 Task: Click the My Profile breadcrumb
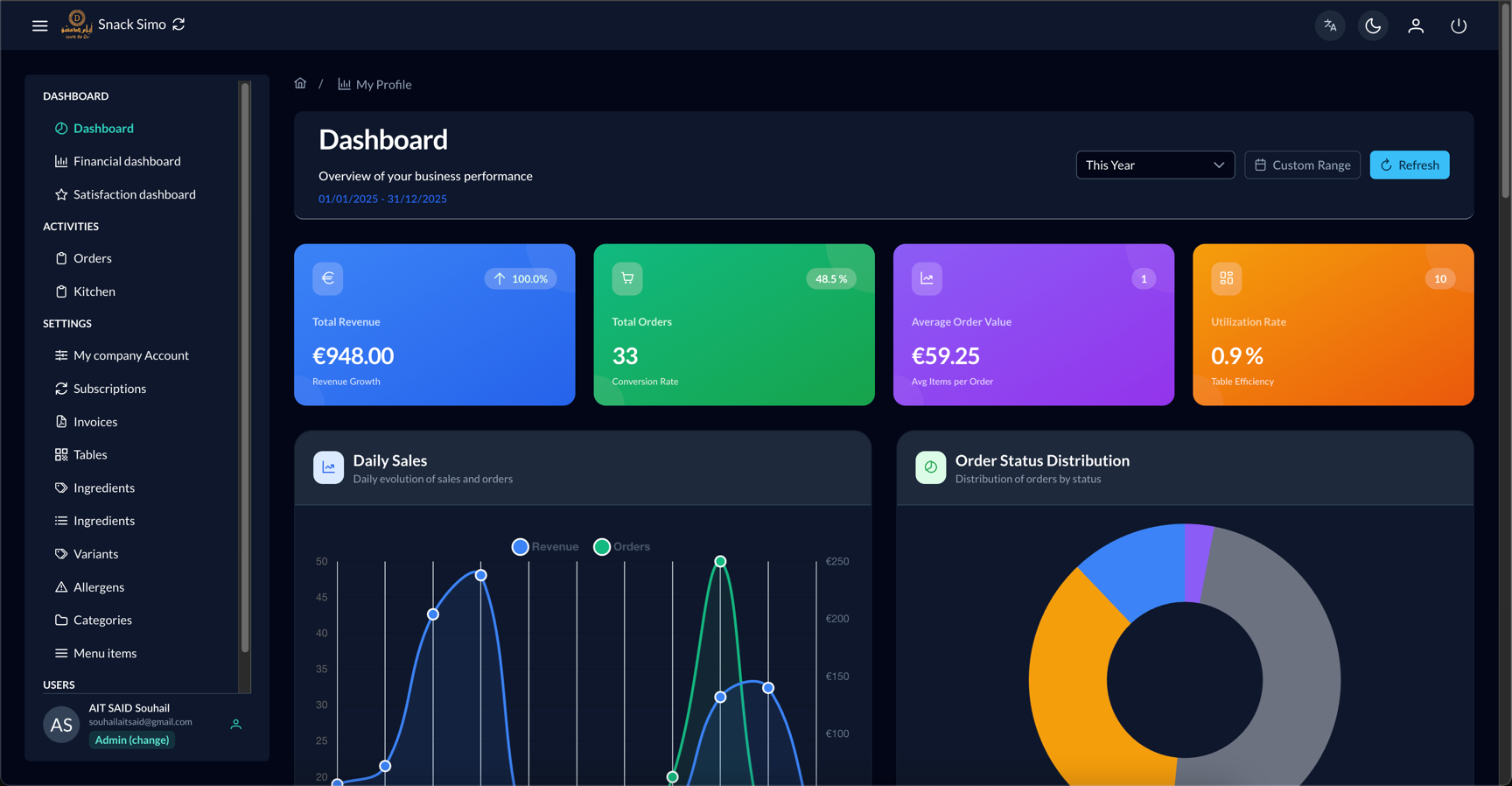pyautogui.click(x=374, y=84)
